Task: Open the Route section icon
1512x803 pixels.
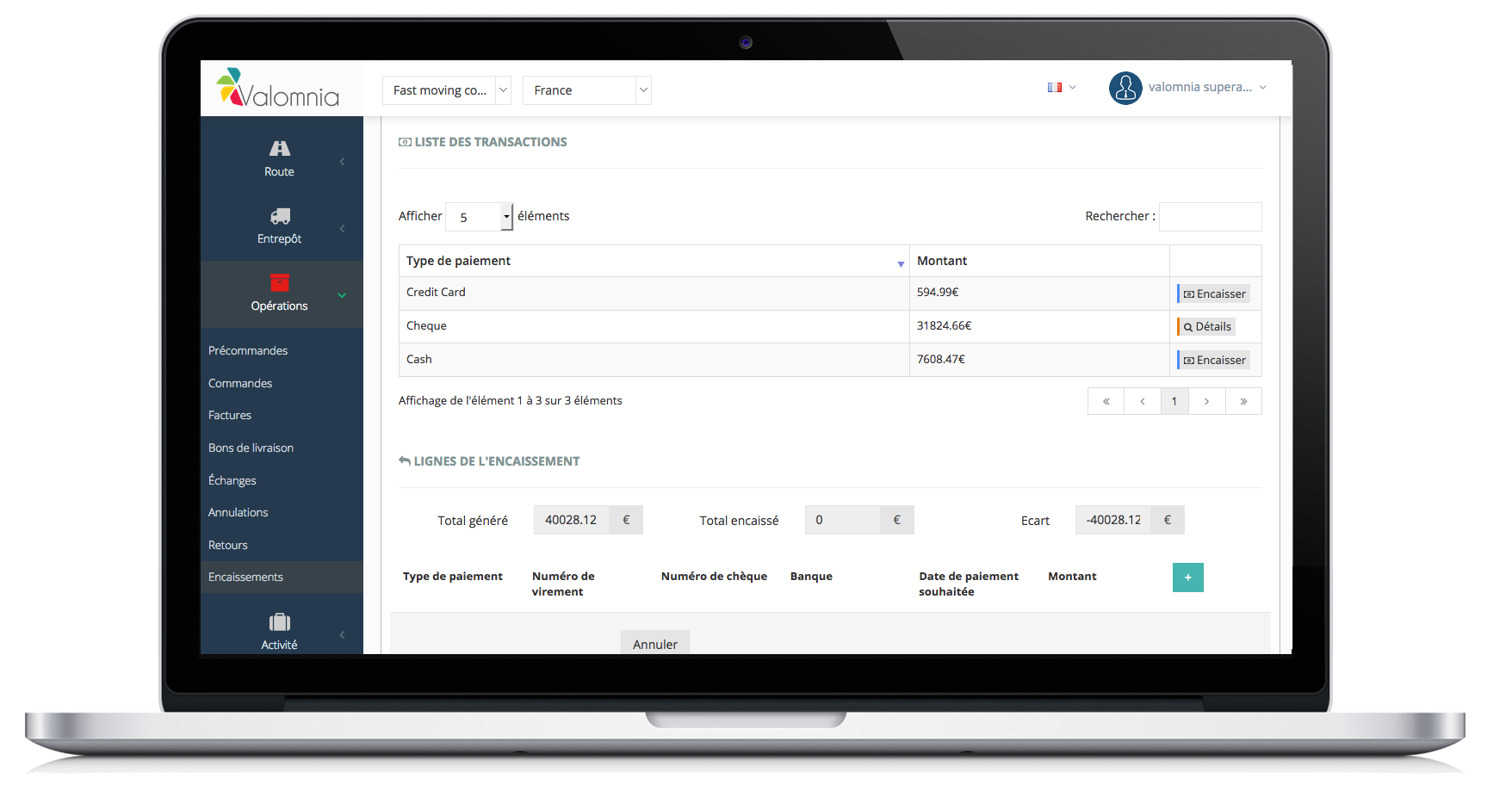Action: (279, 149)
